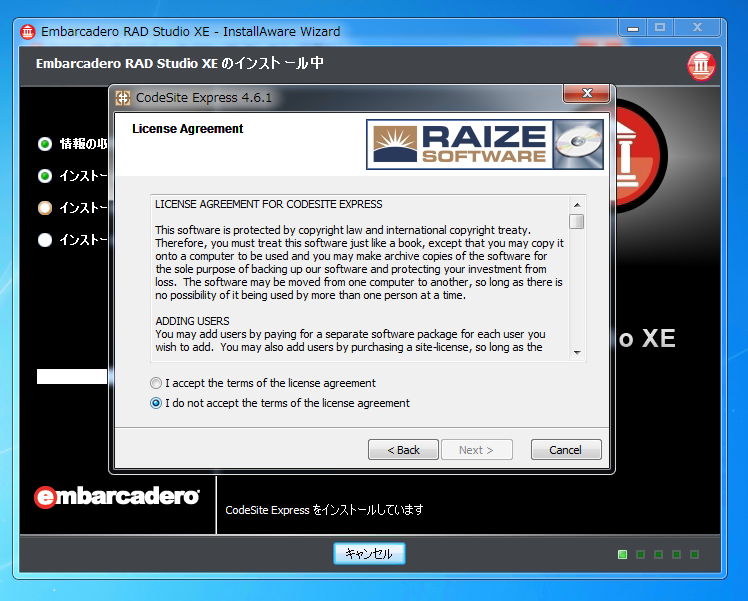
Task: Click the first green step indicator 情報の収集
Action: (45, 144)
